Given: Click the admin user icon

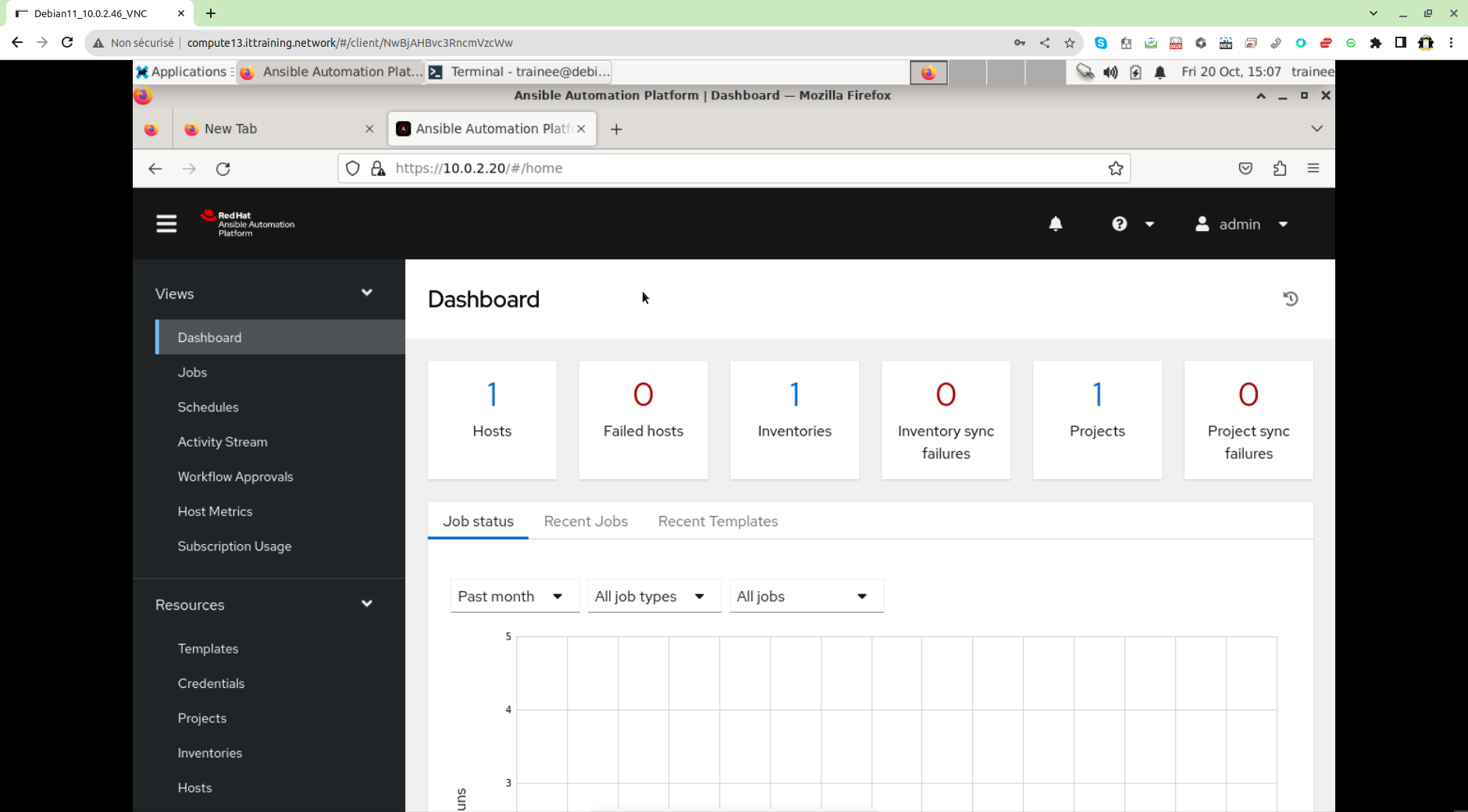Looking at the screenshot, I should (1203, 224).
